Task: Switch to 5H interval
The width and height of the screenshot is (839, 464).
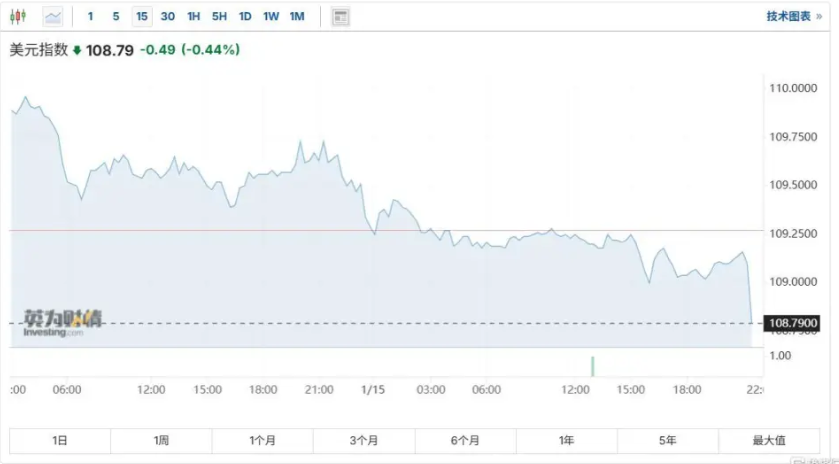Action: point(219,17)
